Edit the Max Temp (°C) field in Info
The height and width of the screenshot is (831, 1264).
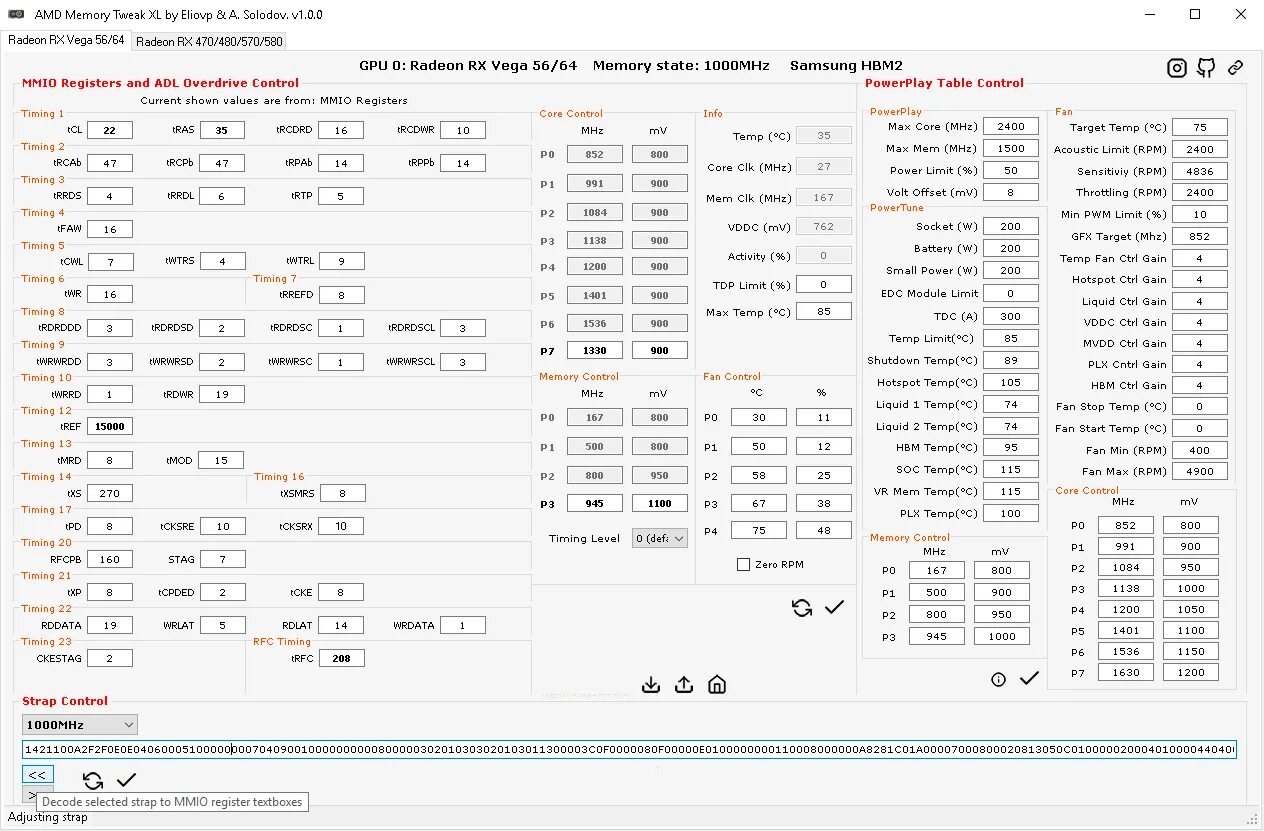tap(824, 312)
